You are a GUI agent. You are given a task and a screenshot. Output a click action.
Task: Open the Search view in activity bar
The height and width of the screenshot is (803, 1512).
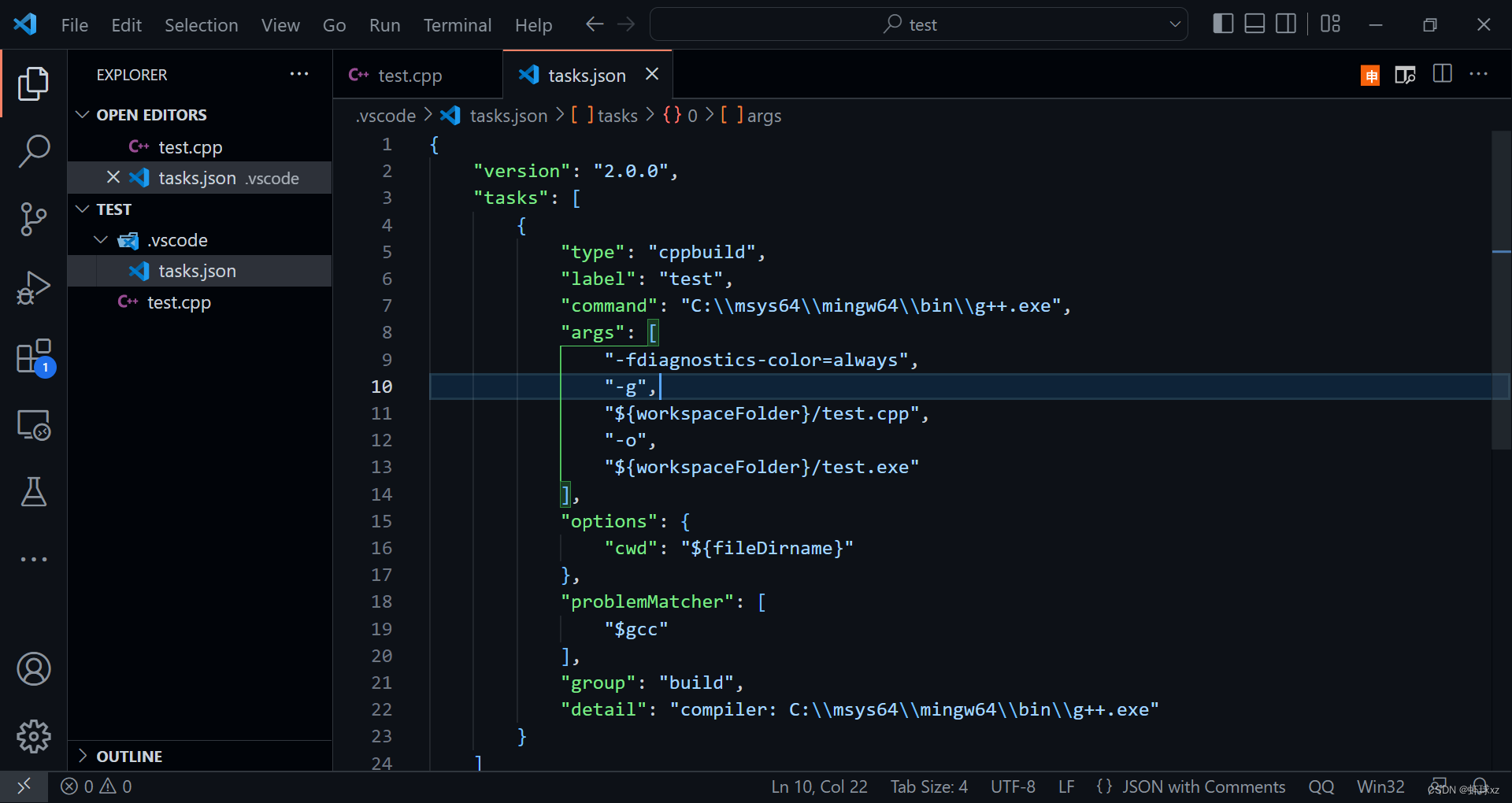(x=33, y=151)
